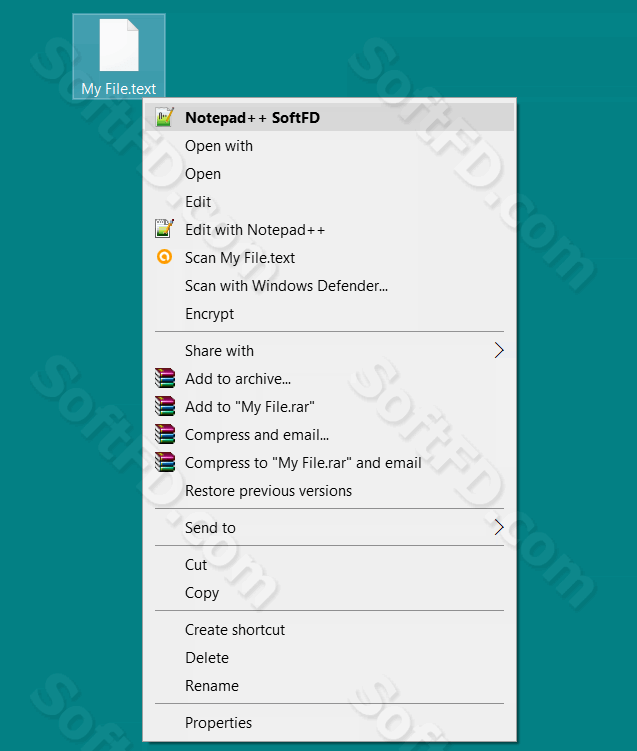This screenshot has width=637, height=751.
Task: Expand the Share with submenu arrow
Action: tap(499, 351)
